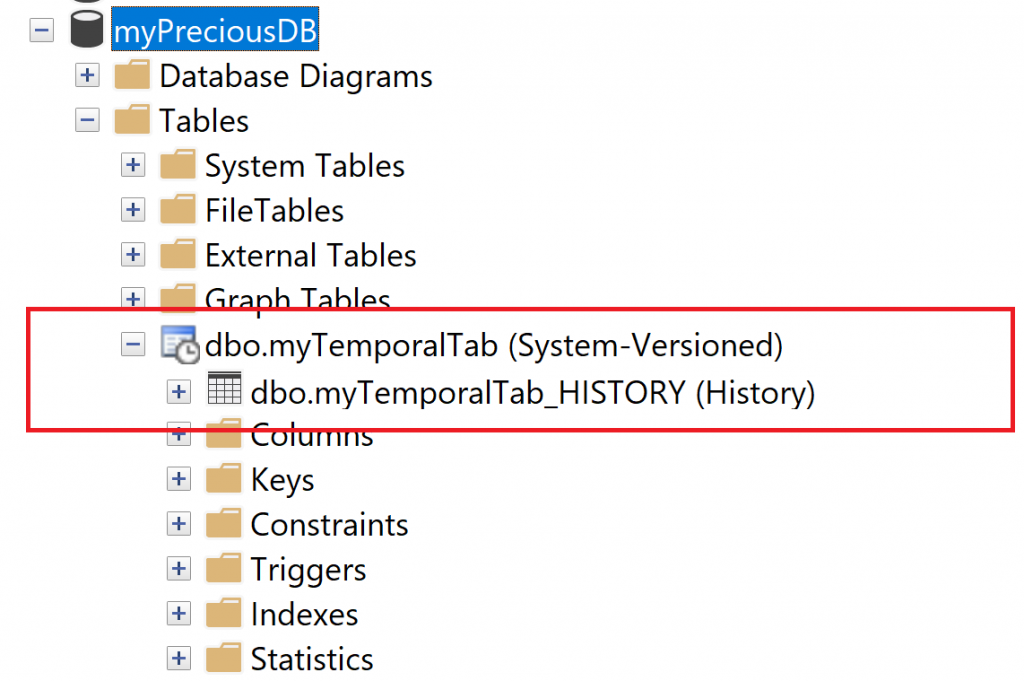The image size is (1024, 681).
Task: Click the Indexes folder icon
Action: [224, 614]
